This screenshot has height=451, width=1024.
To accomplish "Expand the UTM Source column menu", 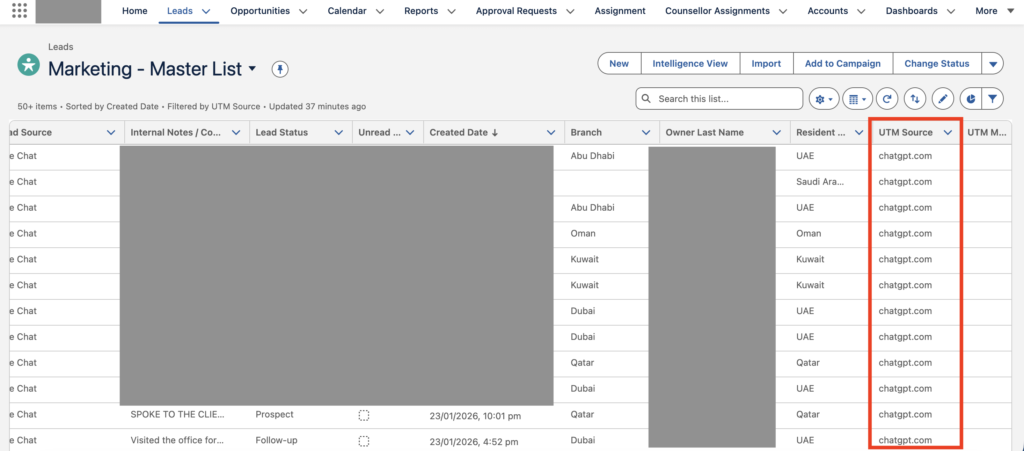I will point(947,133).
